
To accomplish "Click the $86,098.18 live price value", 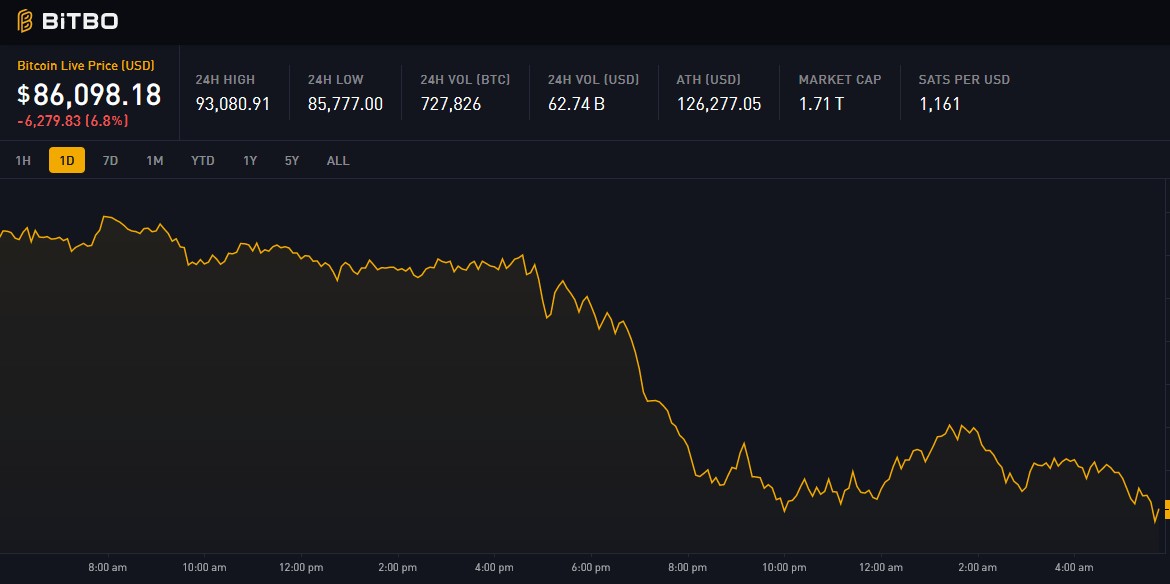I will pyautogui.click(x=89, y=94).
